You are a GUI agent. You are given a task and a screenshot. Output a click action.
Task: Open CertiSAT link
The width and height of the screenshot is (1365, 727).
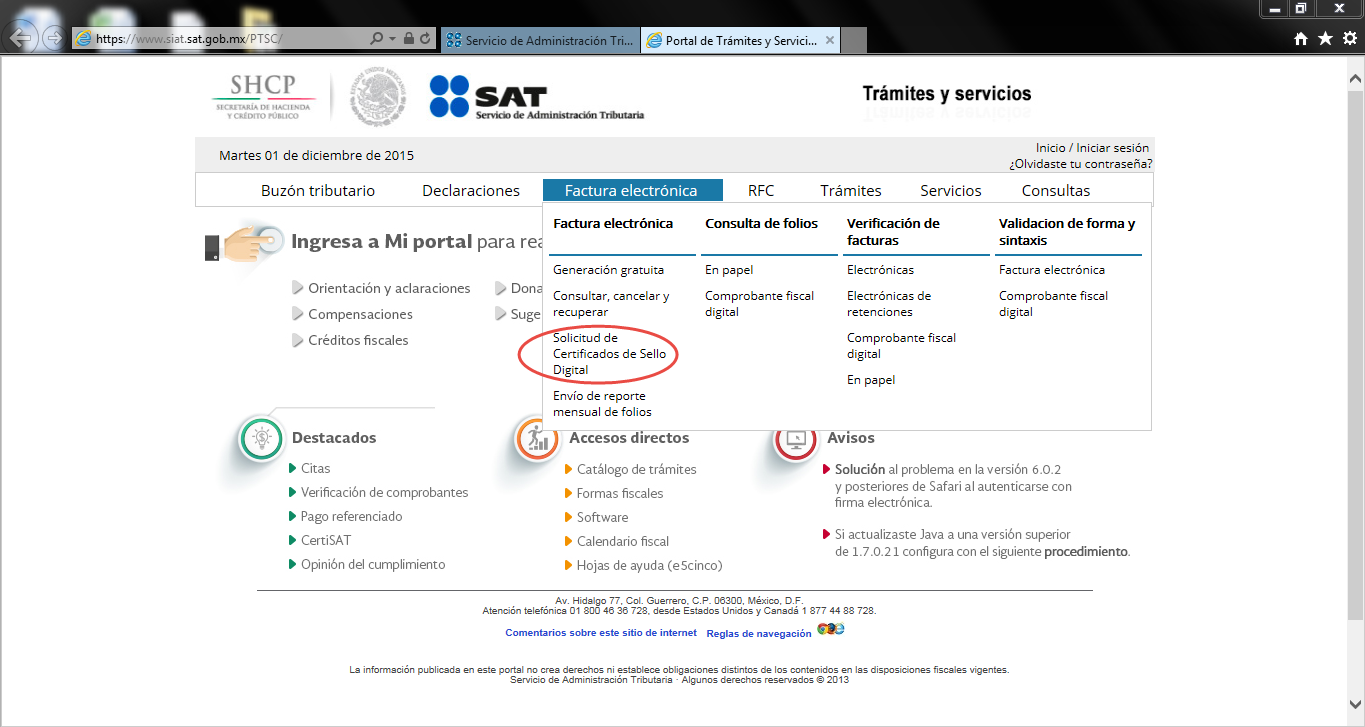(x=326, y=540)
